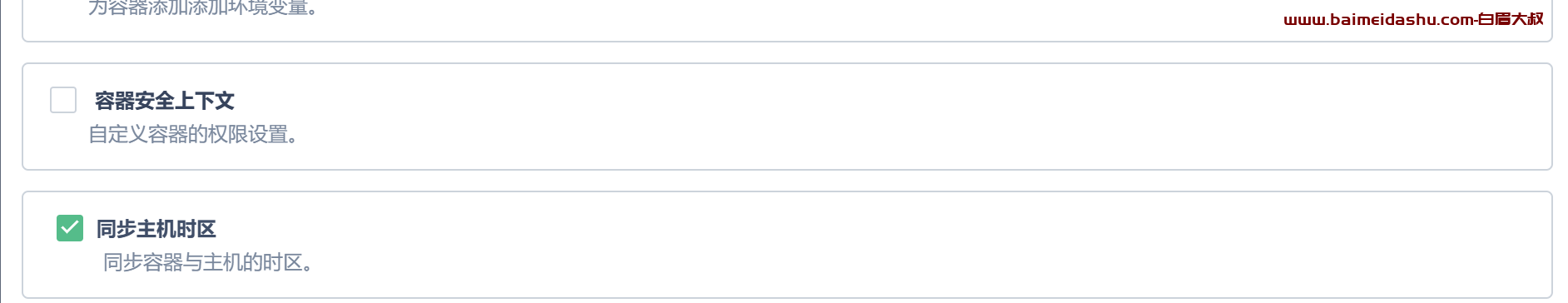
Task: Click the cut-off 环境变量 description text
Action: (203, 8)
